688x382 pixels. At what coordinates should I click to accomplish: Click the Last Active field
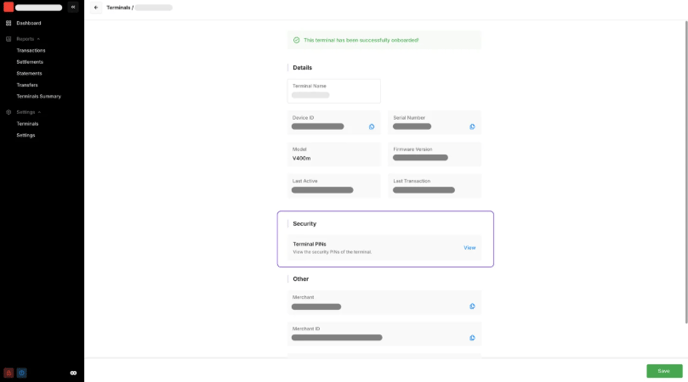334,186
